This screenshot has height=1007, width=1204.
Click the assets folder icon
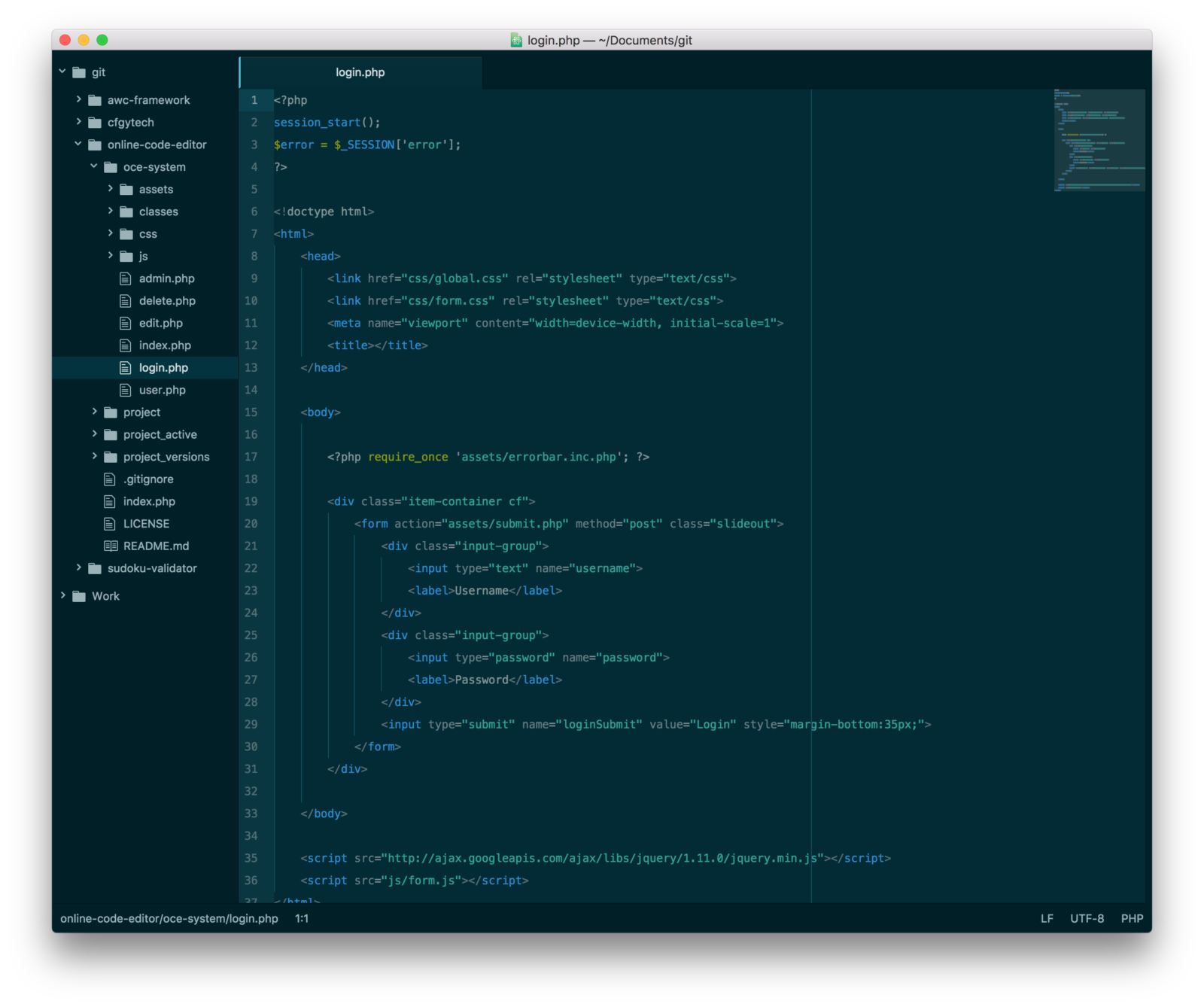(126, 190)
